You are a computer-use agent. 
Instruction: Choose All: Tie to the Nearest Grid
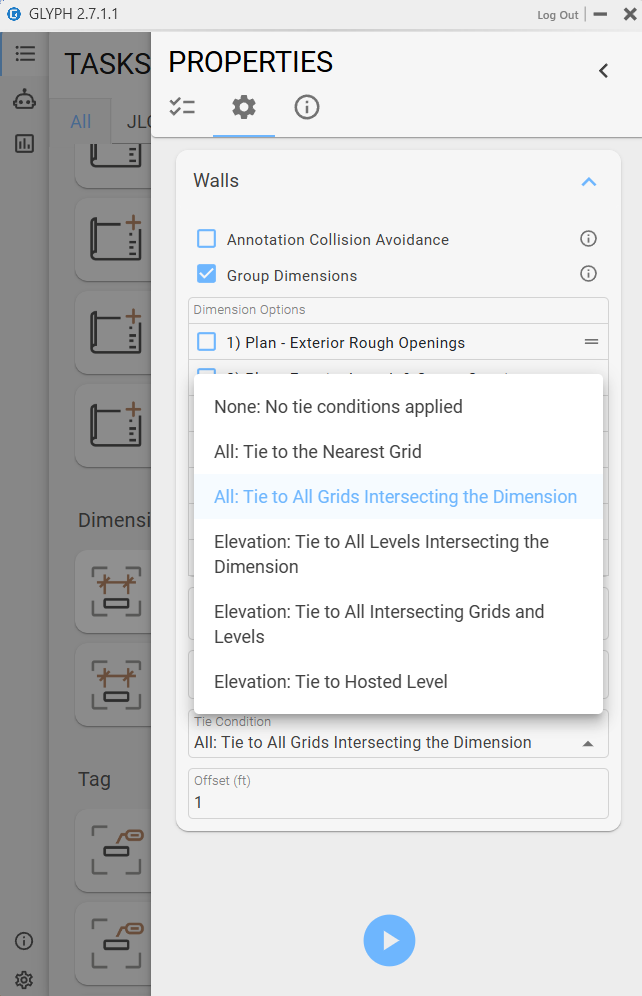(x=318, y=452)
